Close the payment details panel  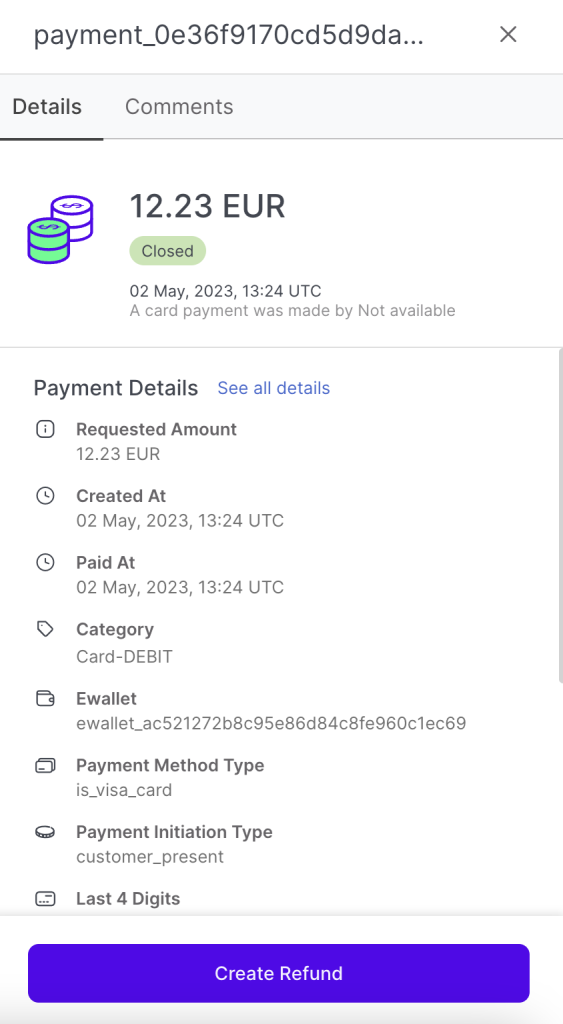[508, 35]
